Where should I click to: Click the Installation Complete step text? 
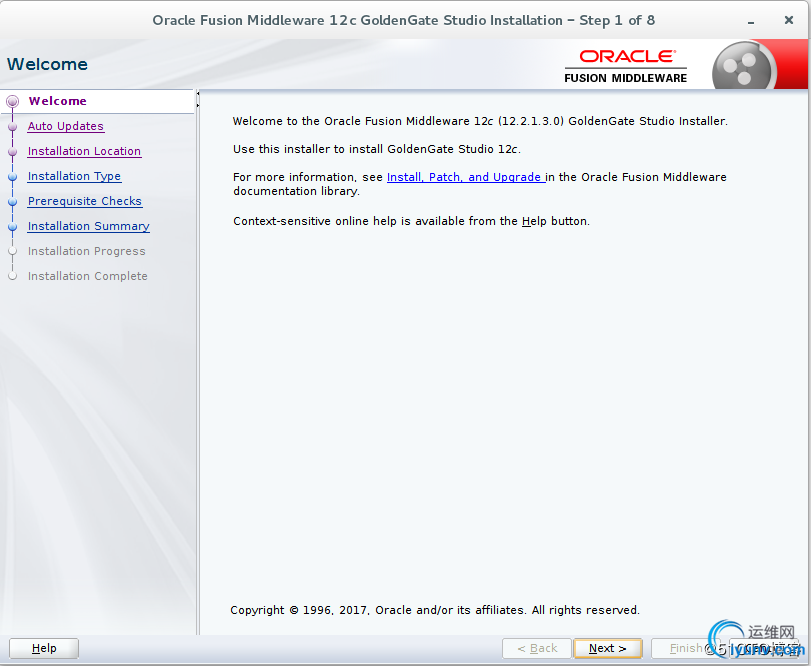click(x=87, y=276)
